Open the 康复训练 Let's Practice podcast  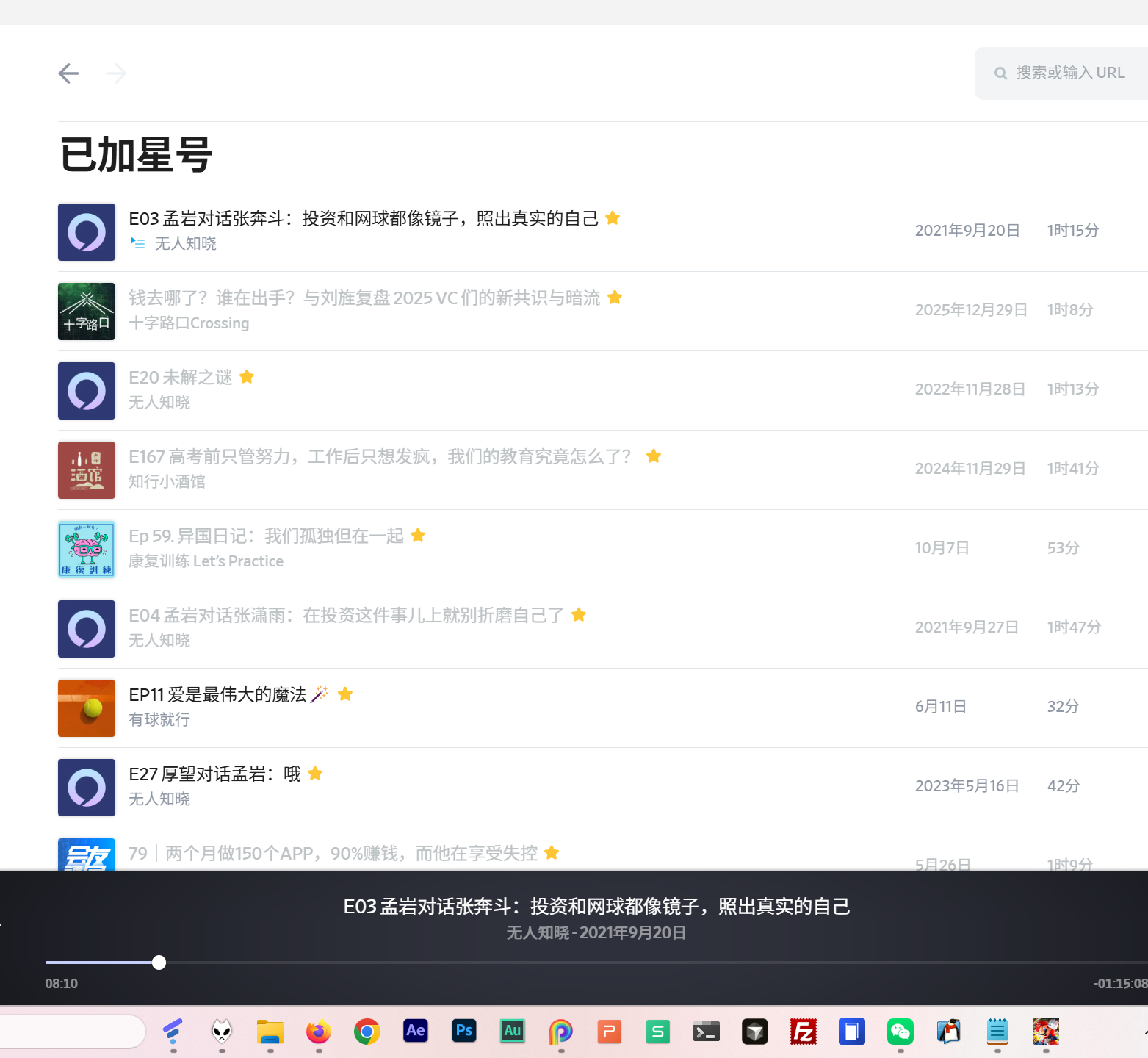coord(206,561)
